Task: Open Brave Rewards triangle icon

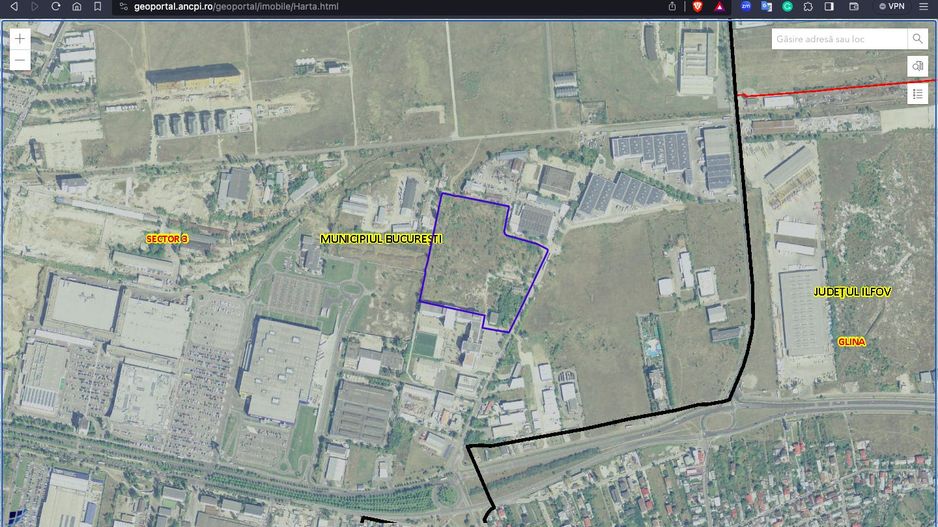Action: coord(720,7)
